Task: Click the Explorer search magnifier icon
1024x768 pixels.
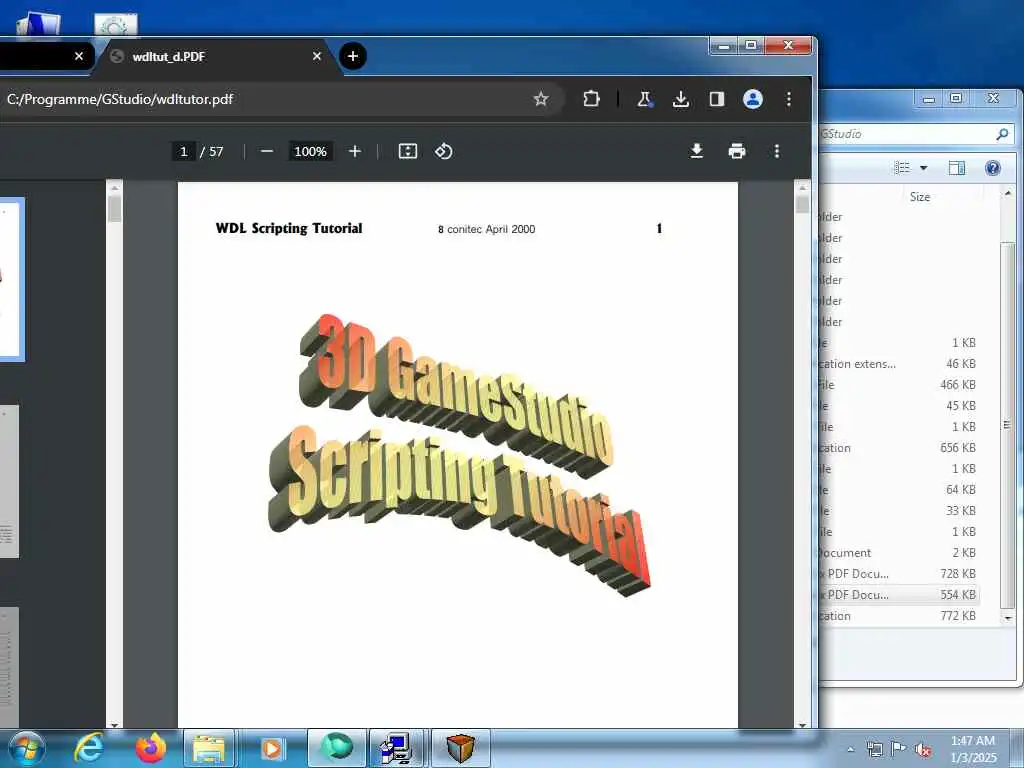Action: (1002, 134)
